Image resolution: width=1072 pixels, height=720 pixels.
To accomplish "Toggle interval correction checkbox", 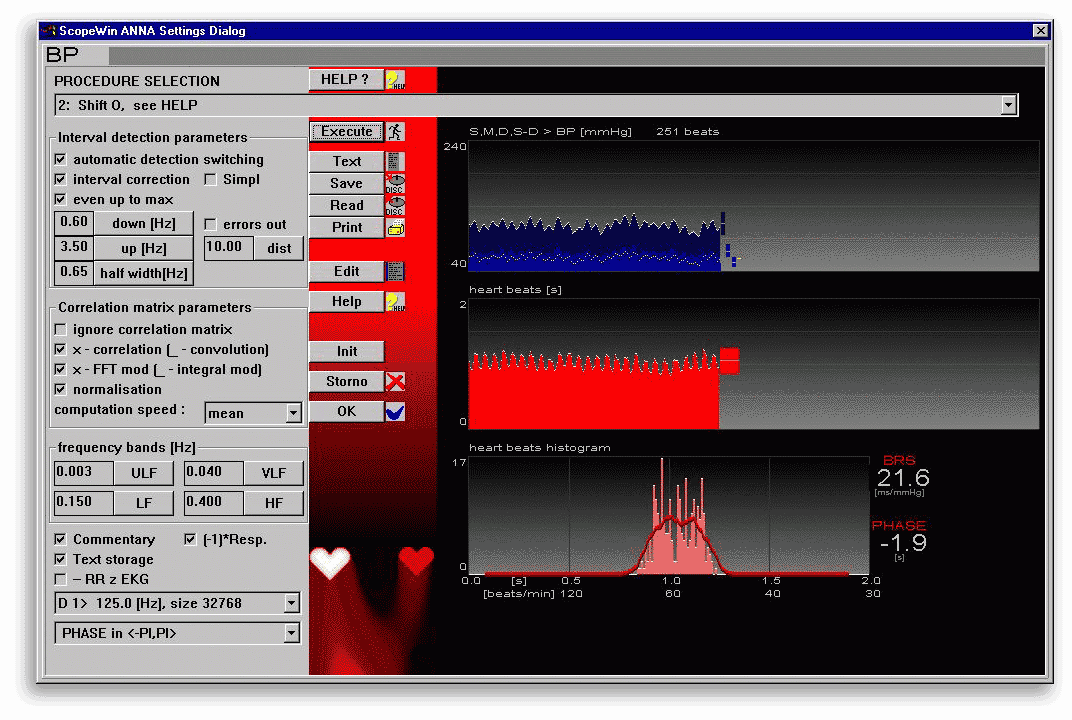I will (61, 179).
